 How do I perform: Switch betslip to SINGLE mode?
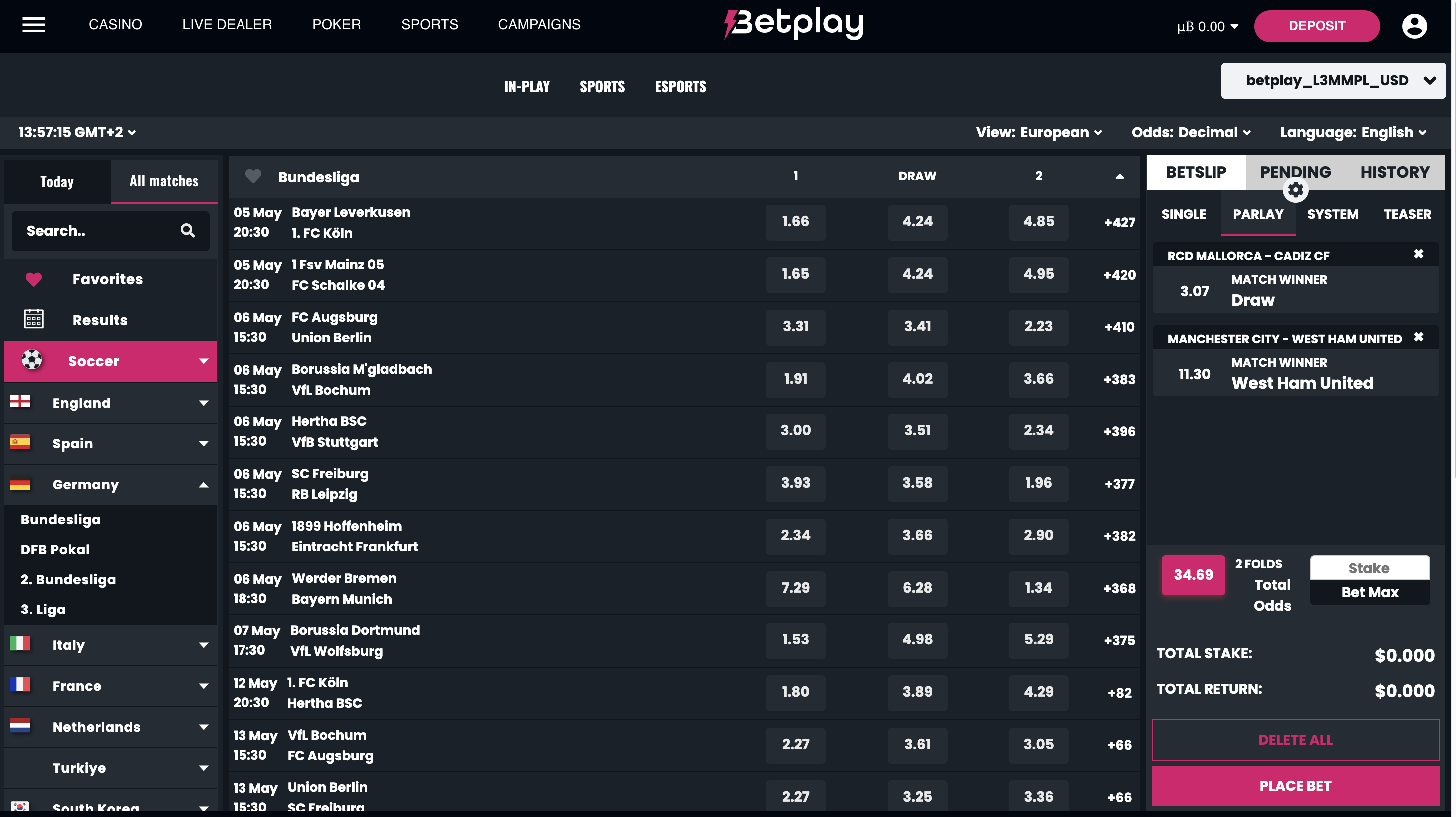click(x=1184, y=214)
